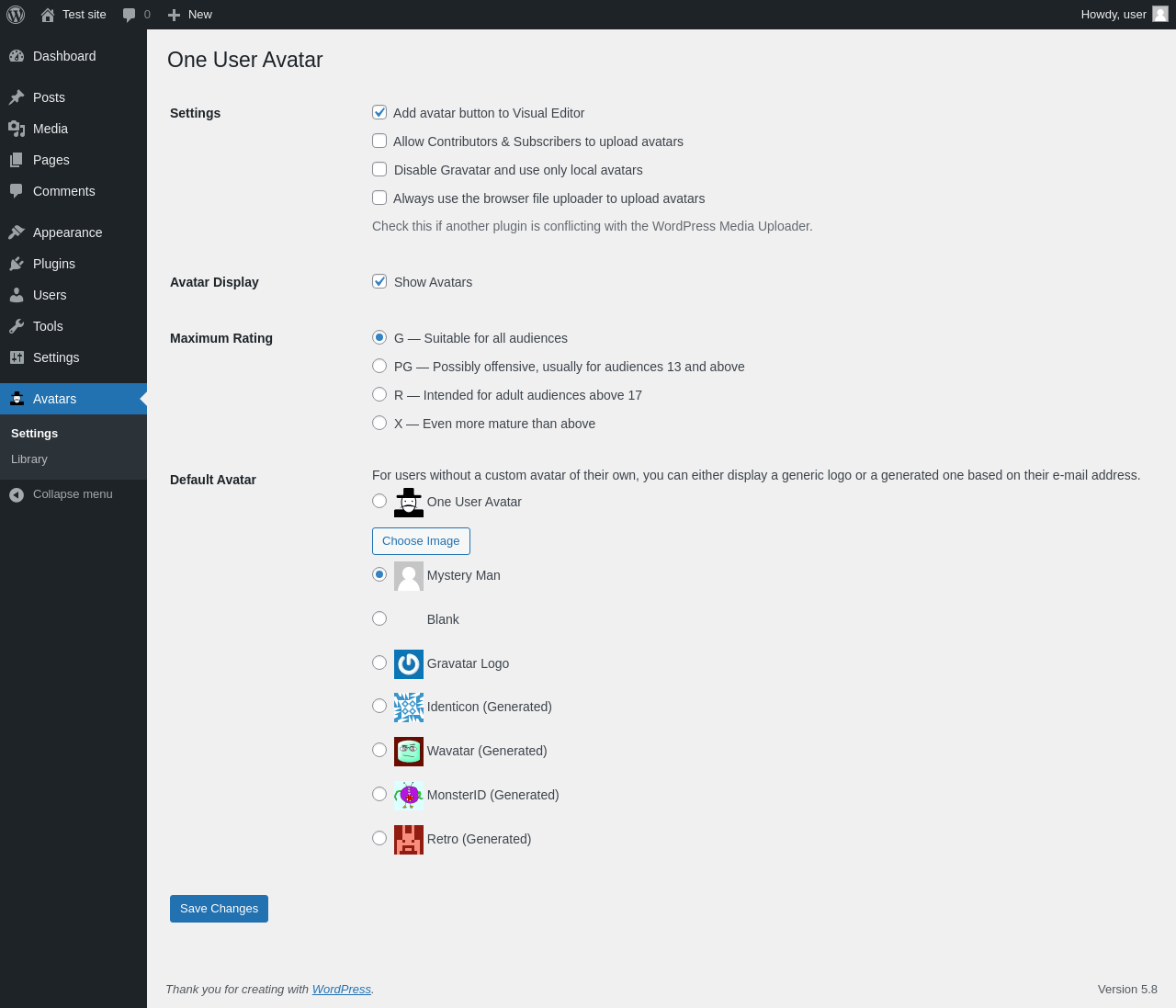The width and height of the screenshot is (1176, 1008).
Task: Click the Plugins plug icon
Action: [x=17, y=264]
